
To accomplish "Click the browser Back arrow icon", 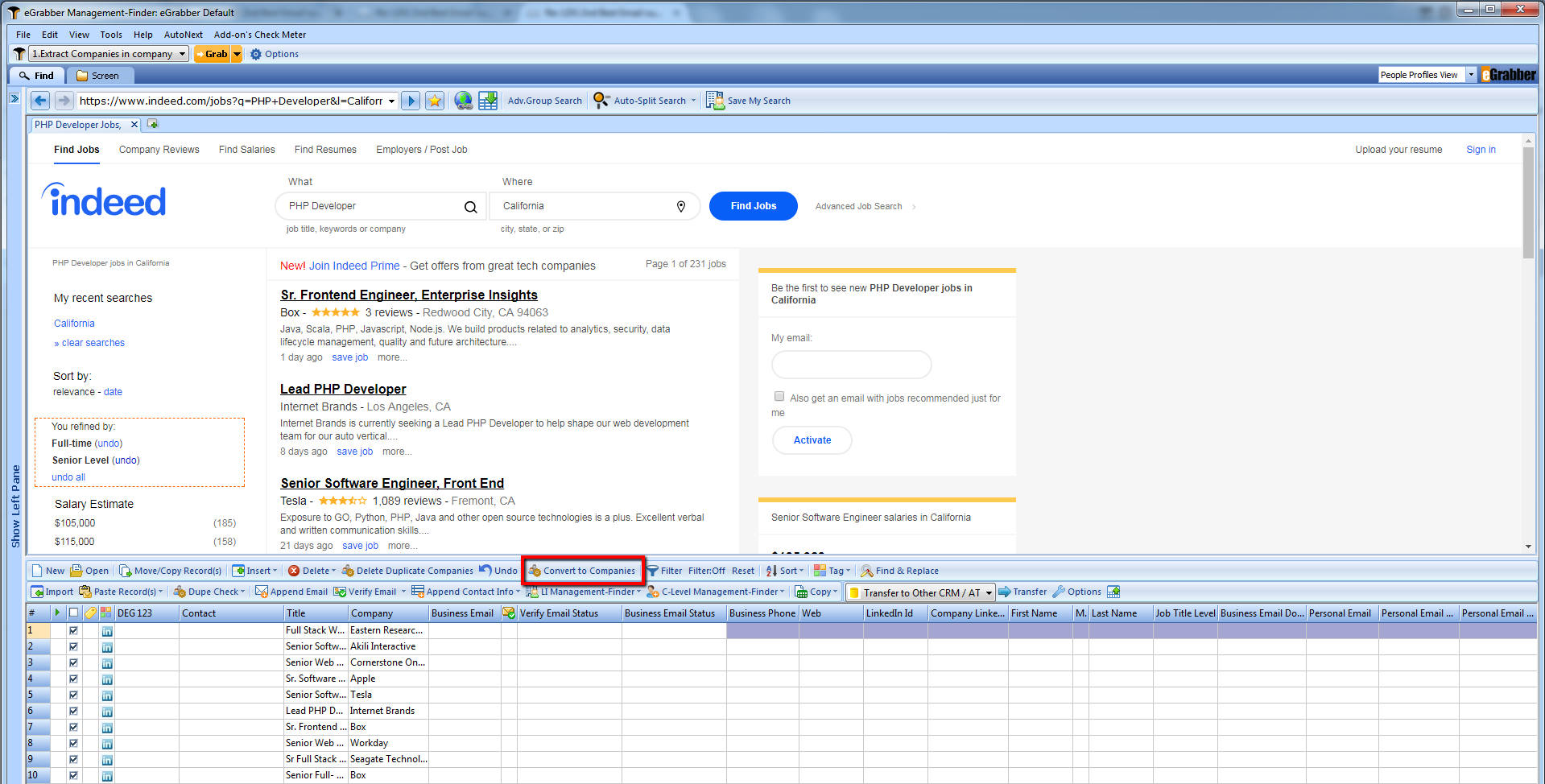I will 40,101.
